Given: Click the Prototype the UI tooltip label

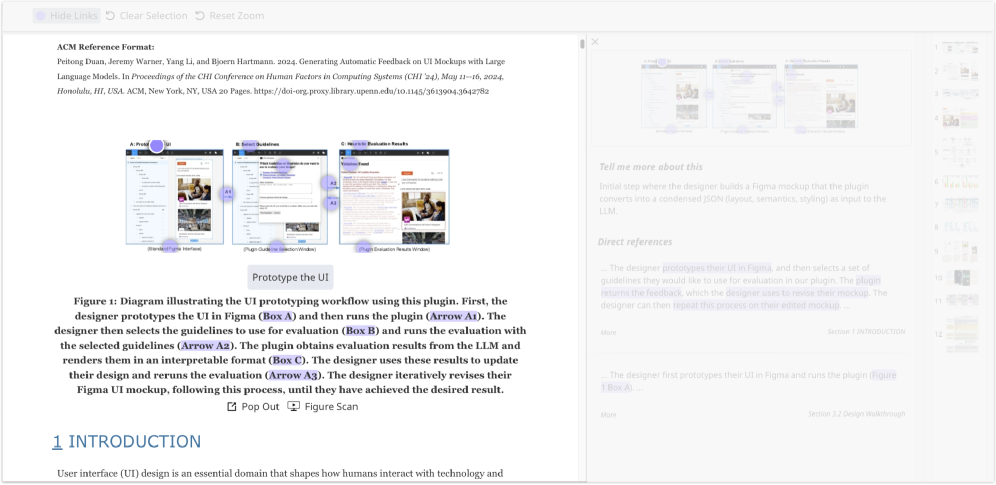Looking at the screenshot, I should (x=290, y=277).
